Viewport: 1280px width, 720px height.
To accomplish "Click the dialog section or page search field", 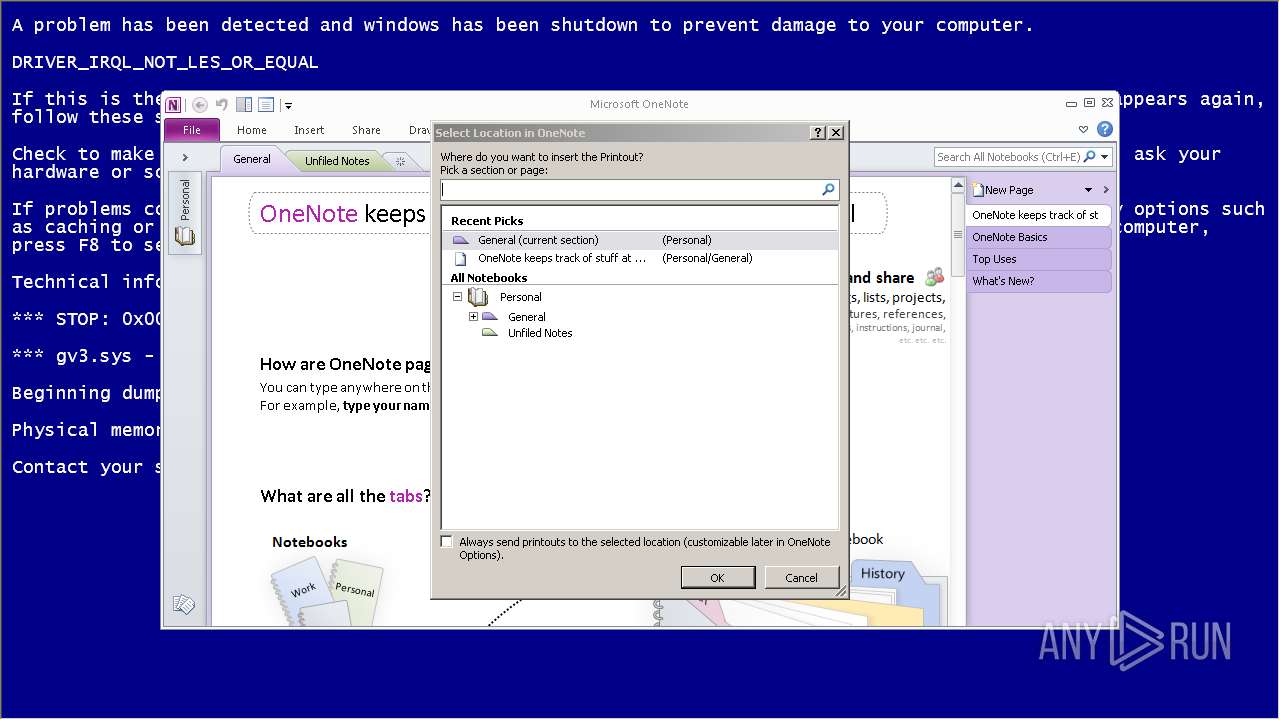I will [629, 189].
